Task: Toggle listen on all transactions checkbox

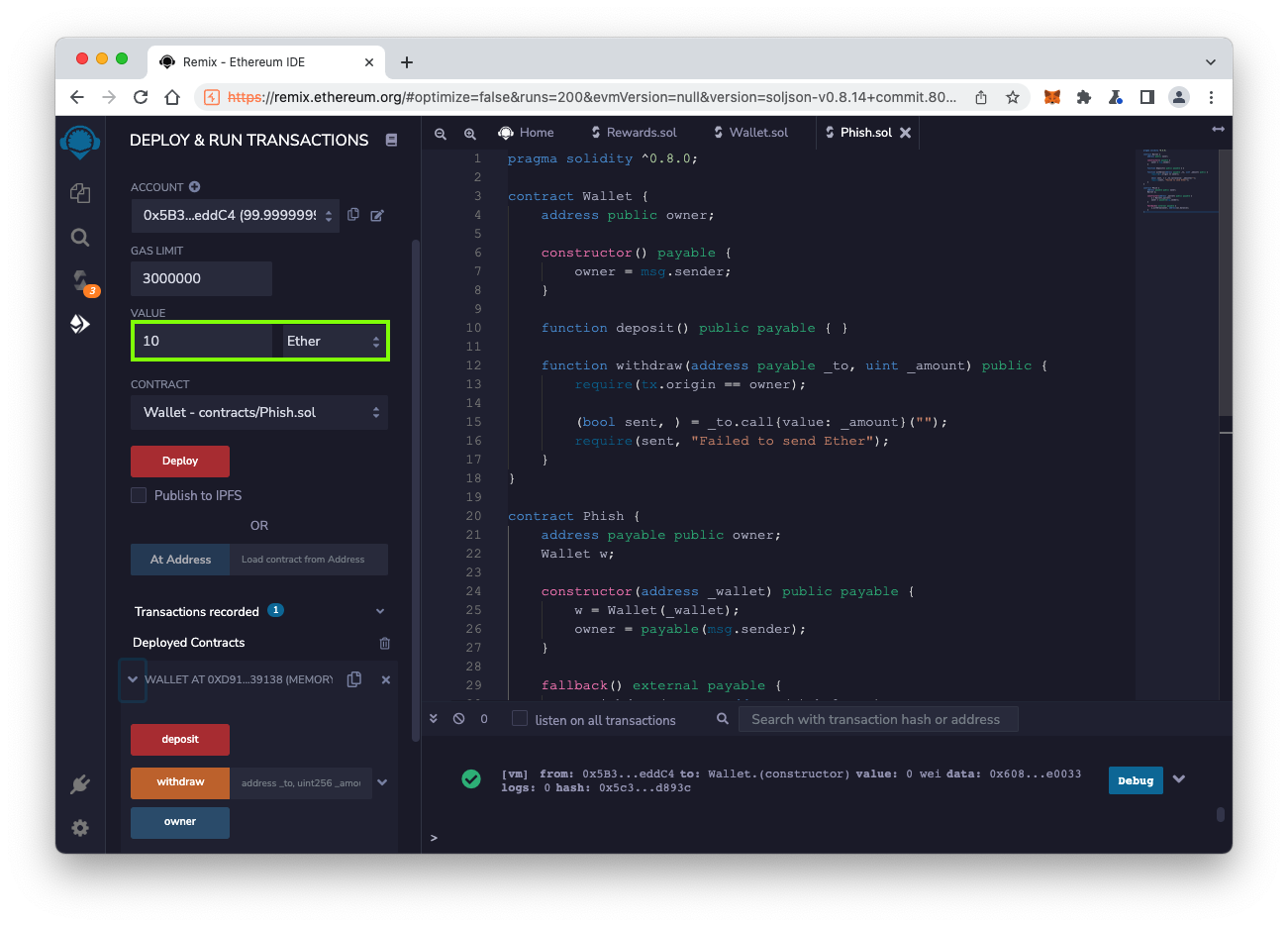Action: click(520, 719)
